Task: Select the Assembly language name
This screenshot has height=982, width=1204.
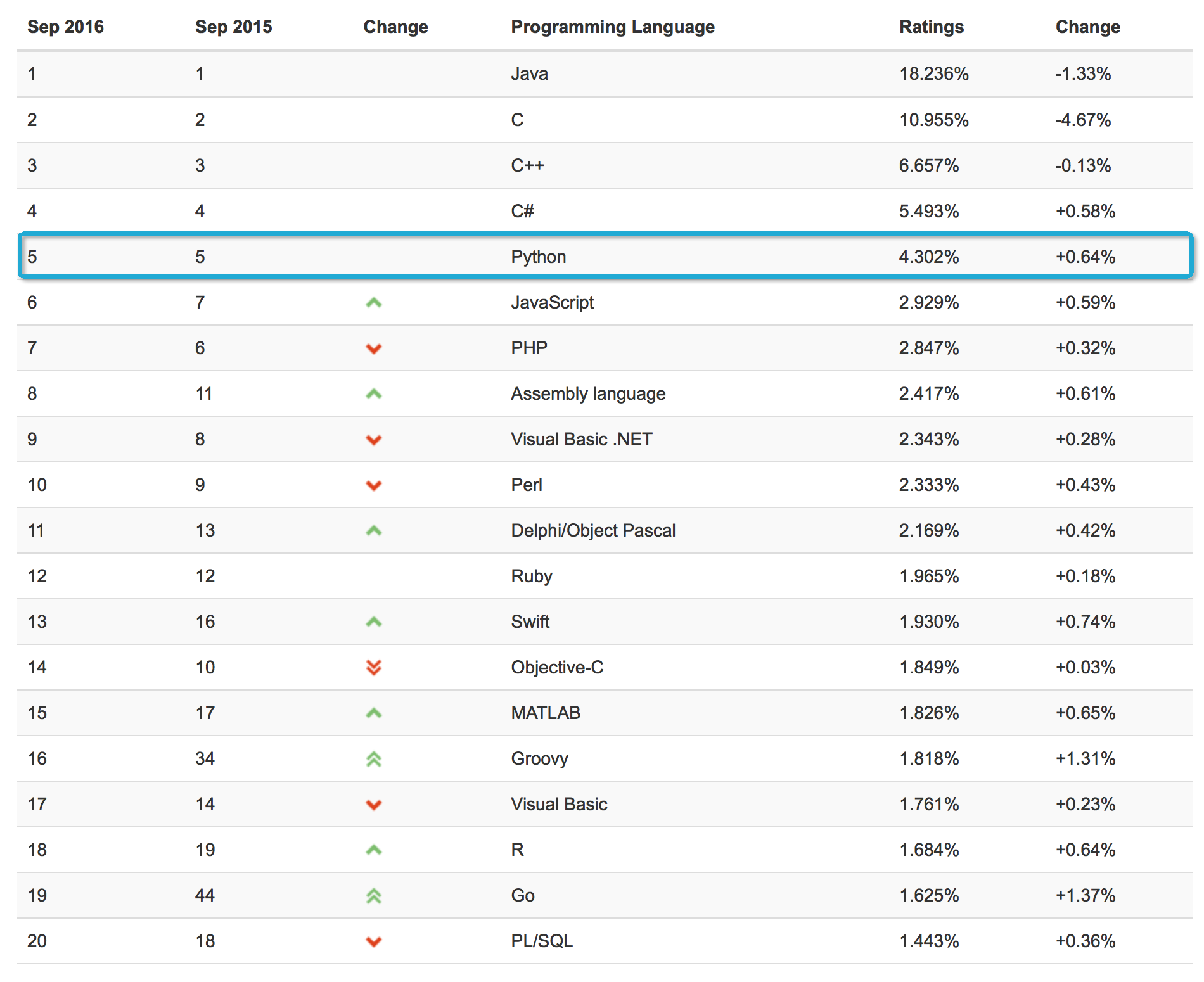Action: [588, 394]
